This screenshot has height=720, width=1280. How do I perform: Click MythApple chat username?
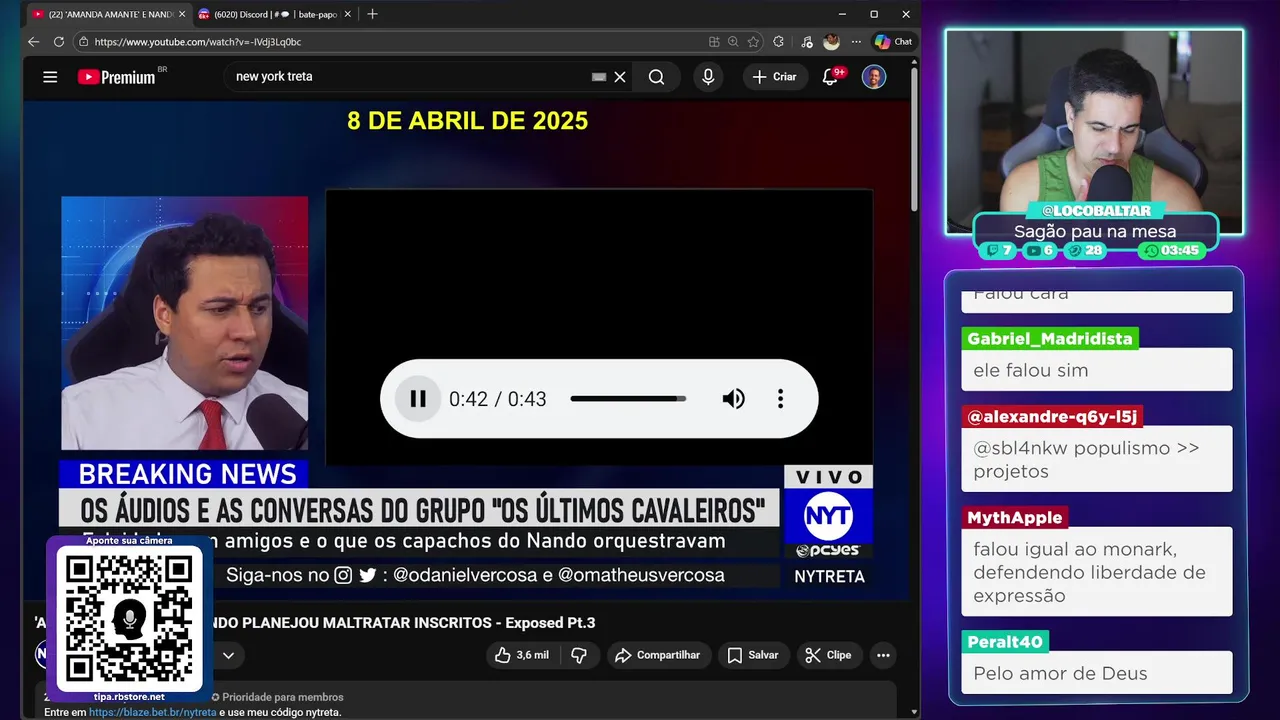click(1014, 518)
